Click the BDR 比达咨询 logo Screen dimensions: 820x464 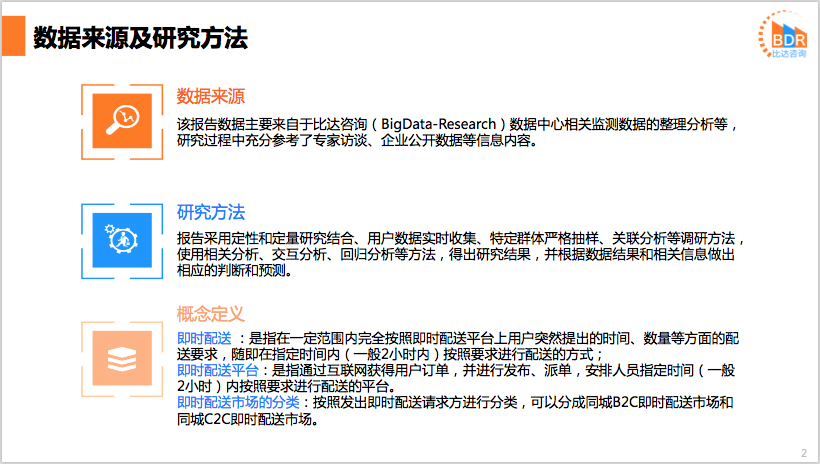pyautogui.click(x=783, y=35)
